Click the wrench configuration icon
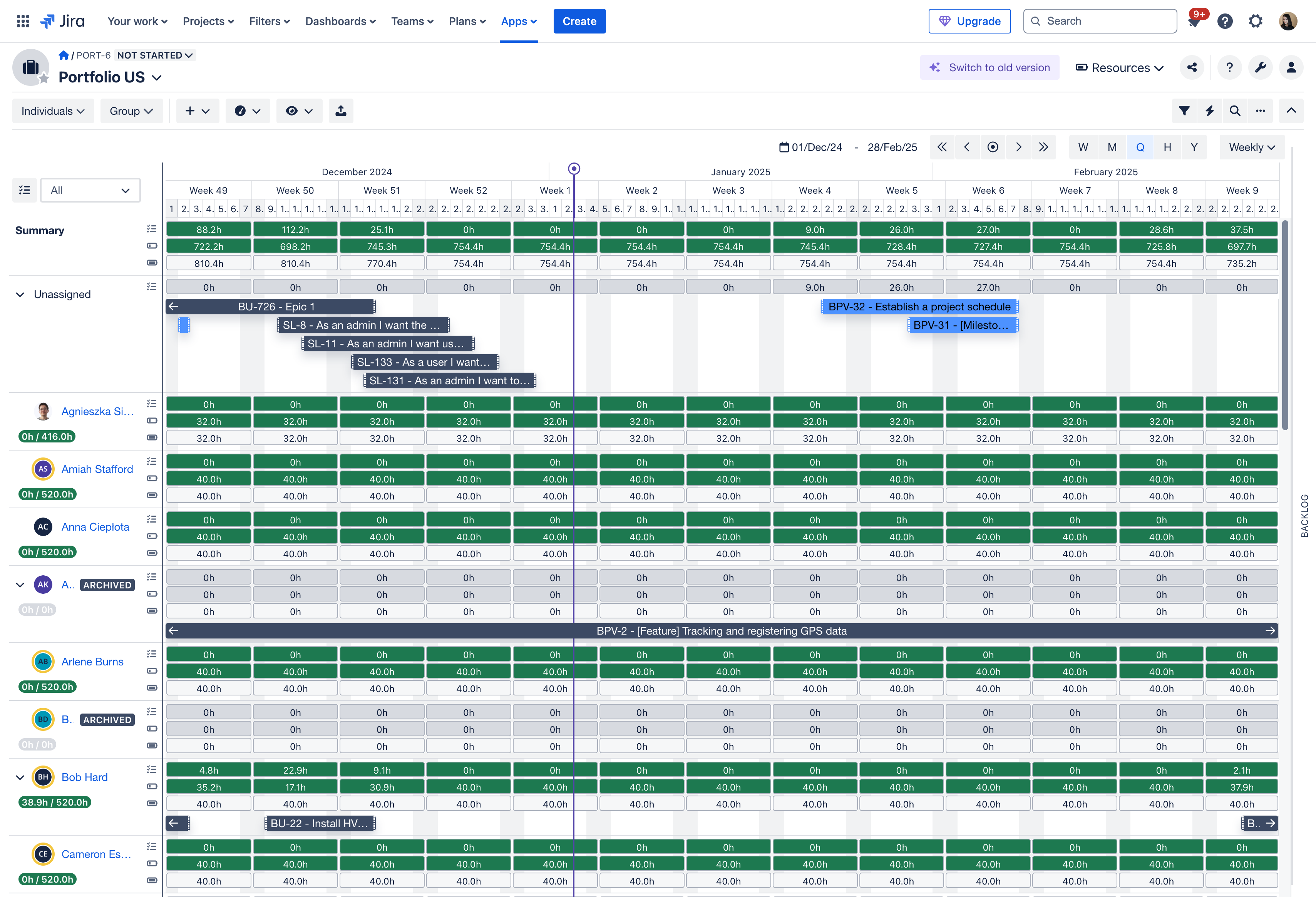The image size is (1316, 898). [x=1260, y=67]
